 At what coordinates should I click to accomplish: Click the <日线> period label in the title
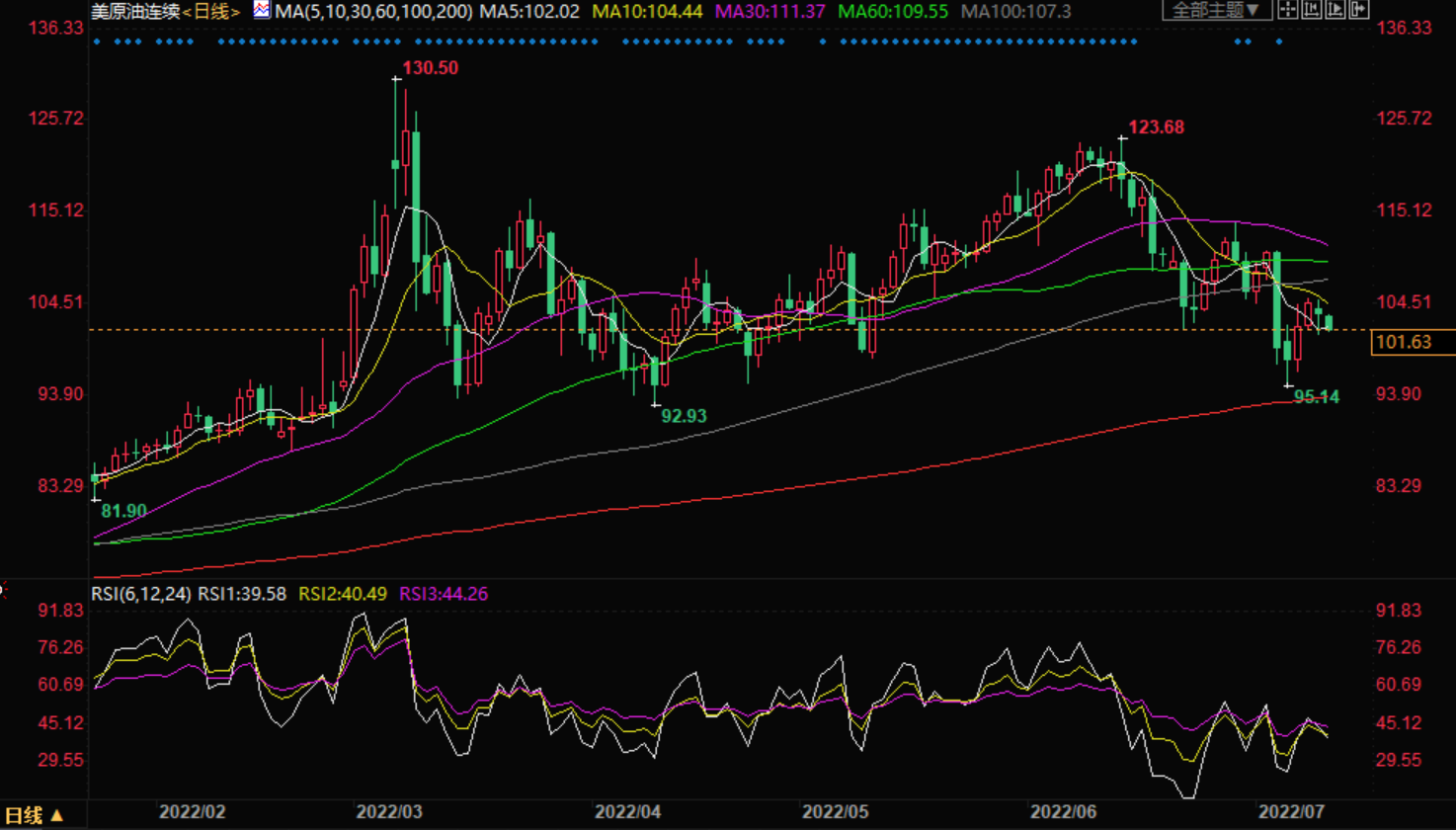pyautogui.click(x=211, y=12)
